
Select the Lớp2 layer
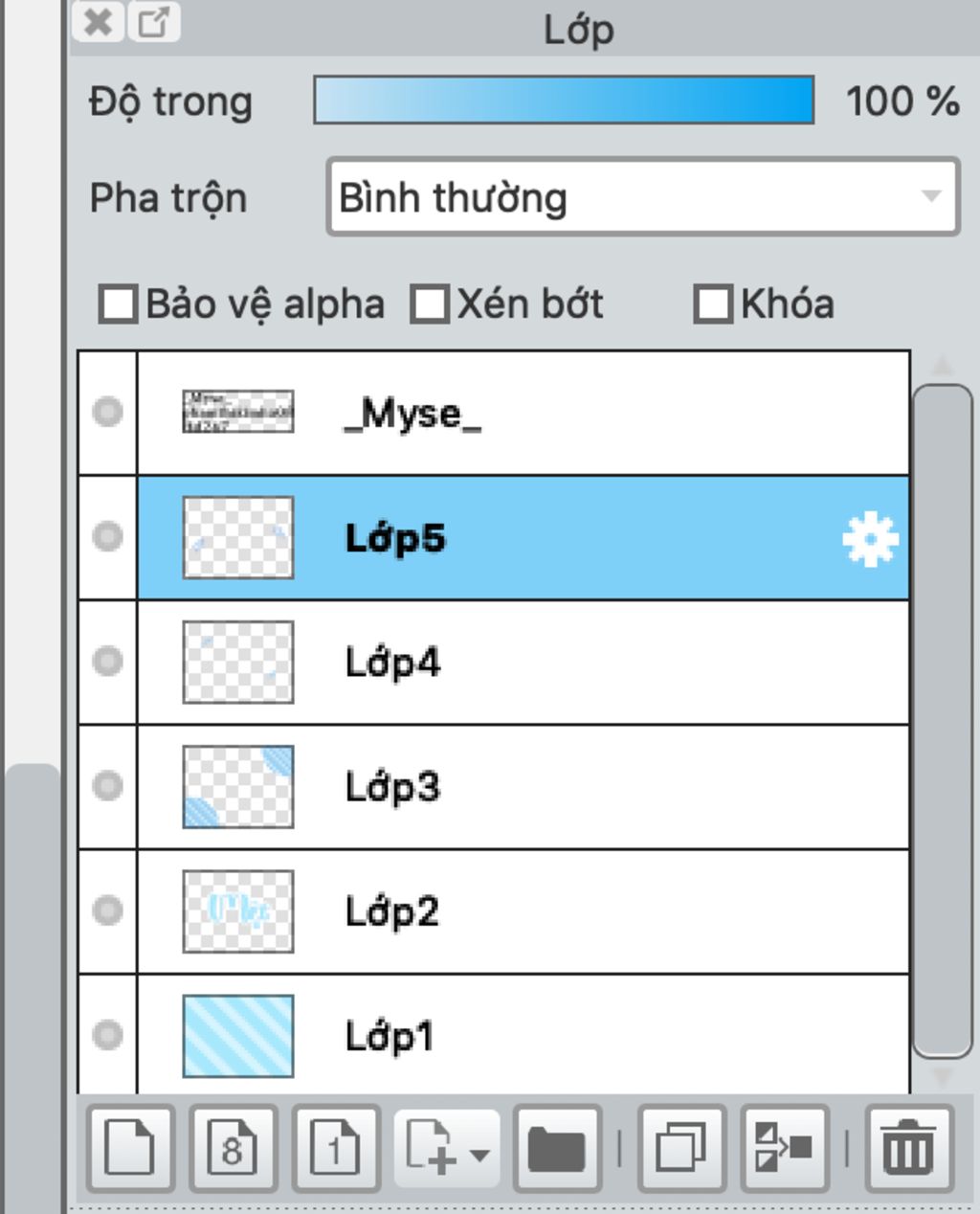(523, 911)
